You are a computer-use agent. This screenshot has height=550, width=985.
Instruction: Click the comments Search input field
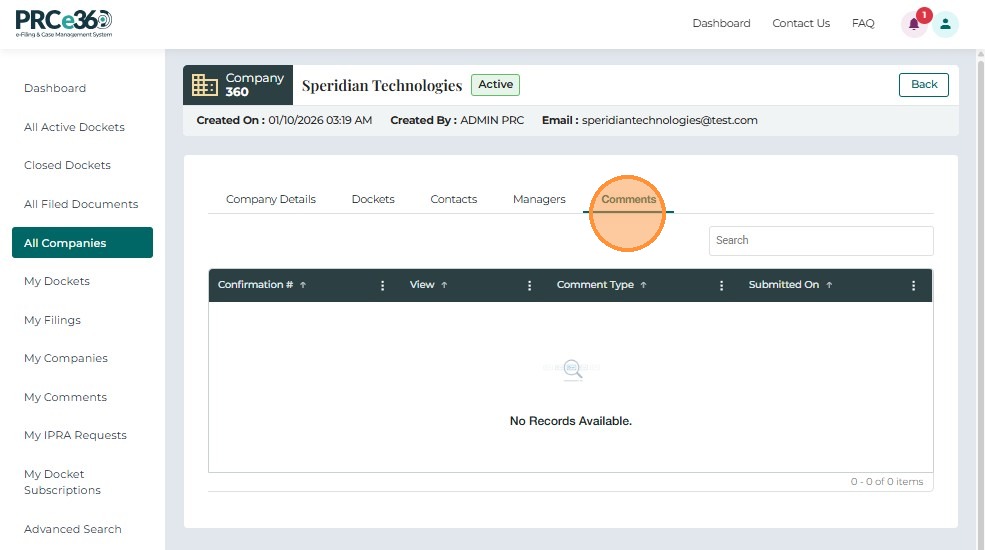[x=821, y=240]
